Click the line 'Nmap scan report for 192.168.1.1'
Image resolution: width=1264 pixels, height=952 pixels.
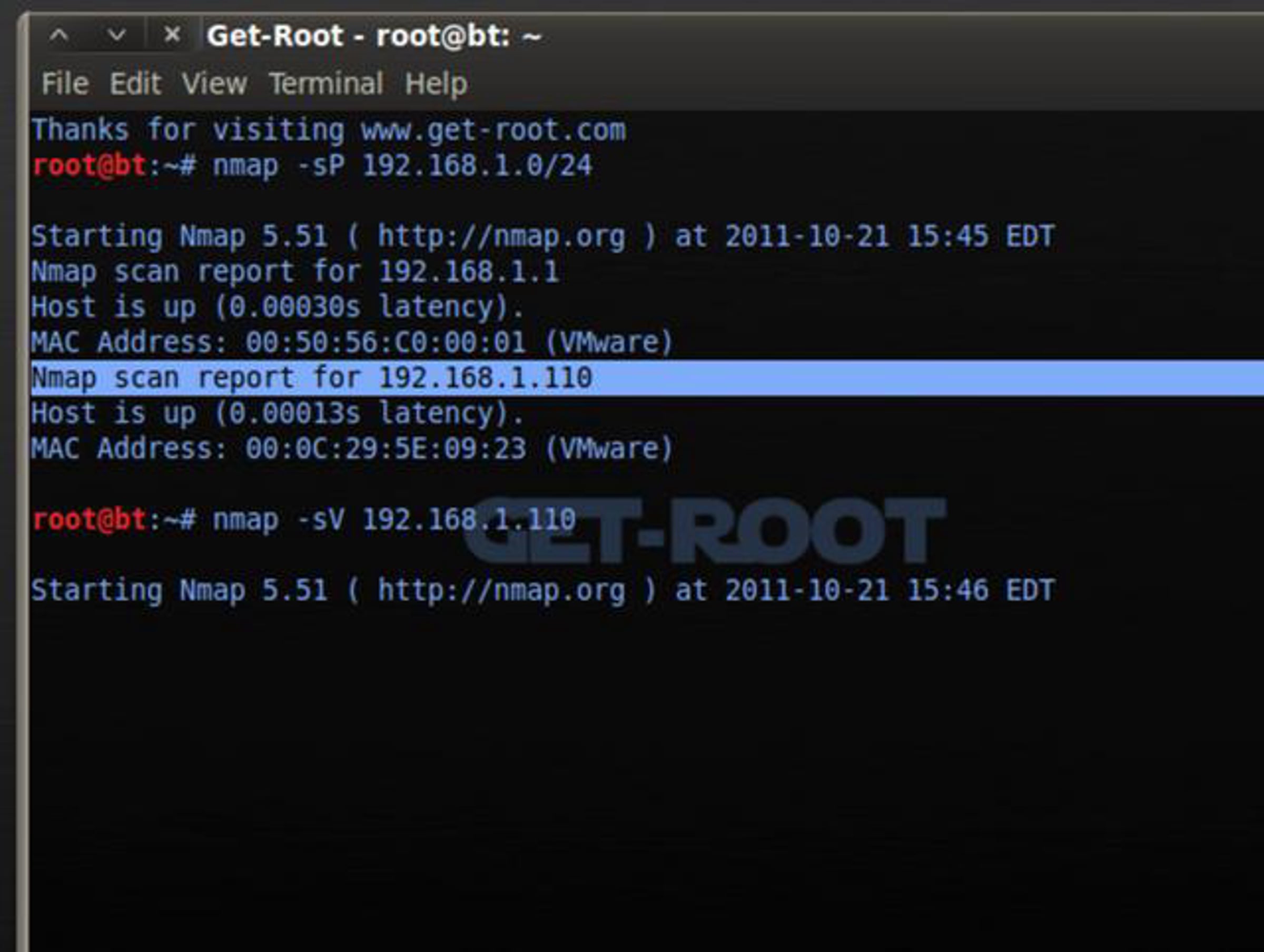click(x=295, y=272)
